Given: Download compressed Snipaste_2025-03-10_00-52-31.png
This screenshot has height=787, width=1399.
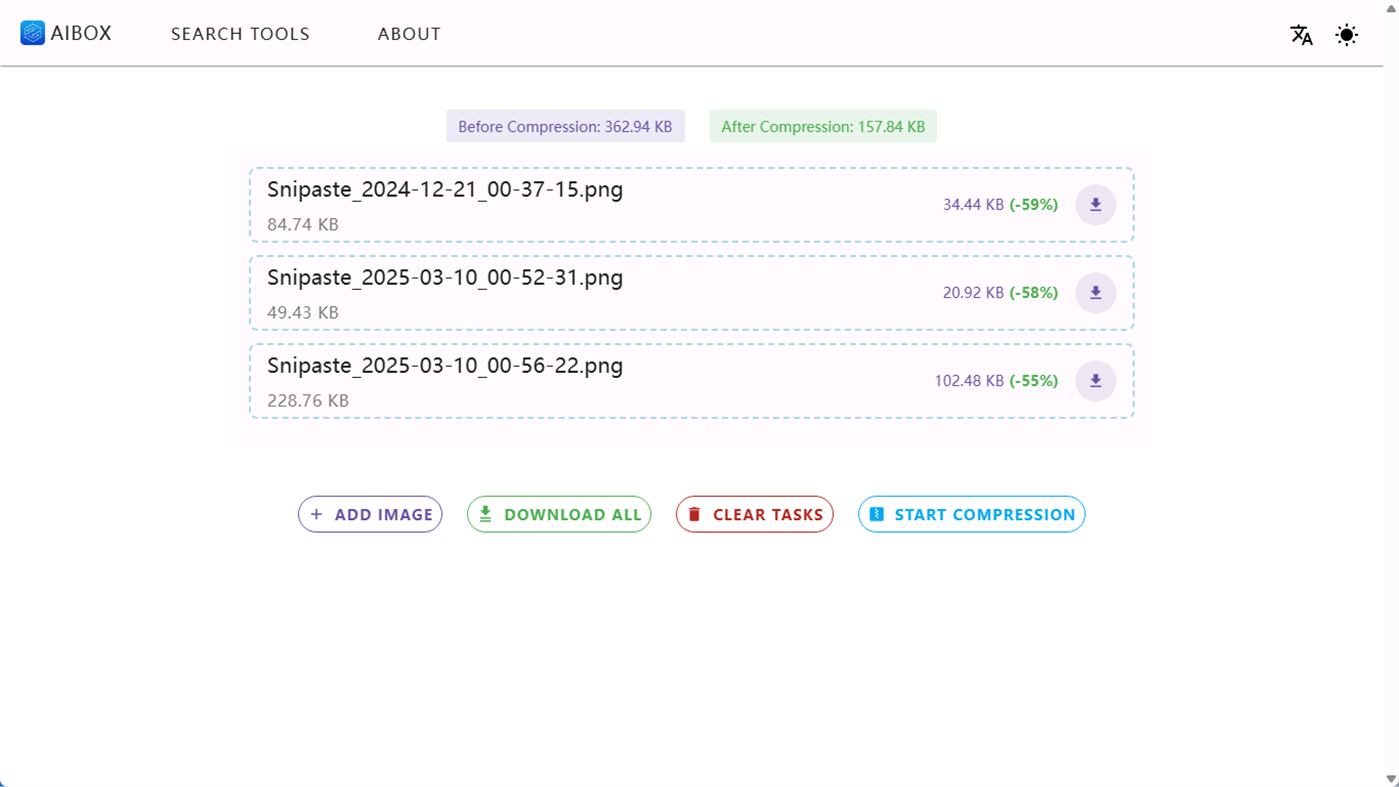Looking at the screenshot, I should coord(1096,293).
